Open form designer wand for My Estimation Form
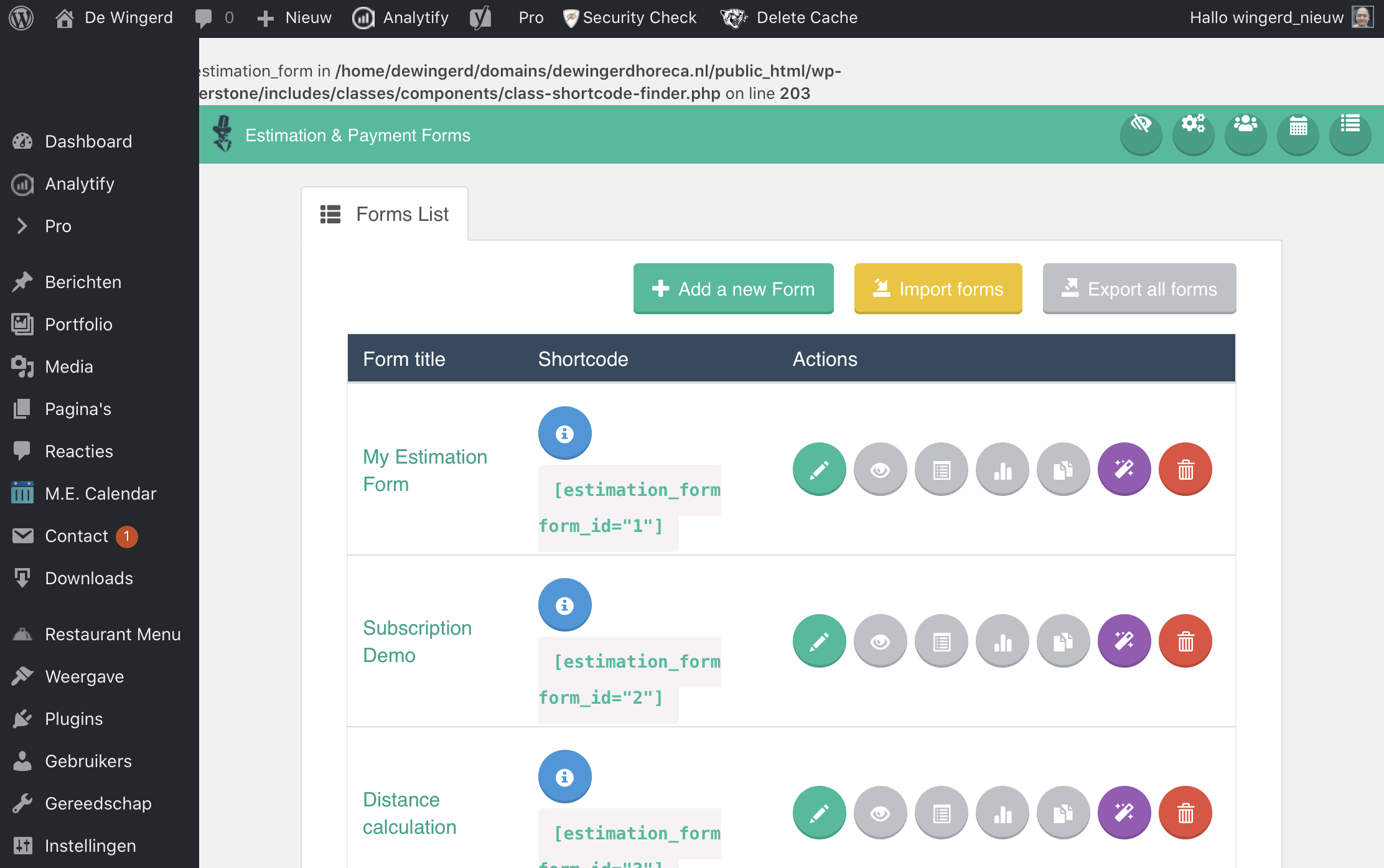The image size is (1384, 868). [1124, 469]
